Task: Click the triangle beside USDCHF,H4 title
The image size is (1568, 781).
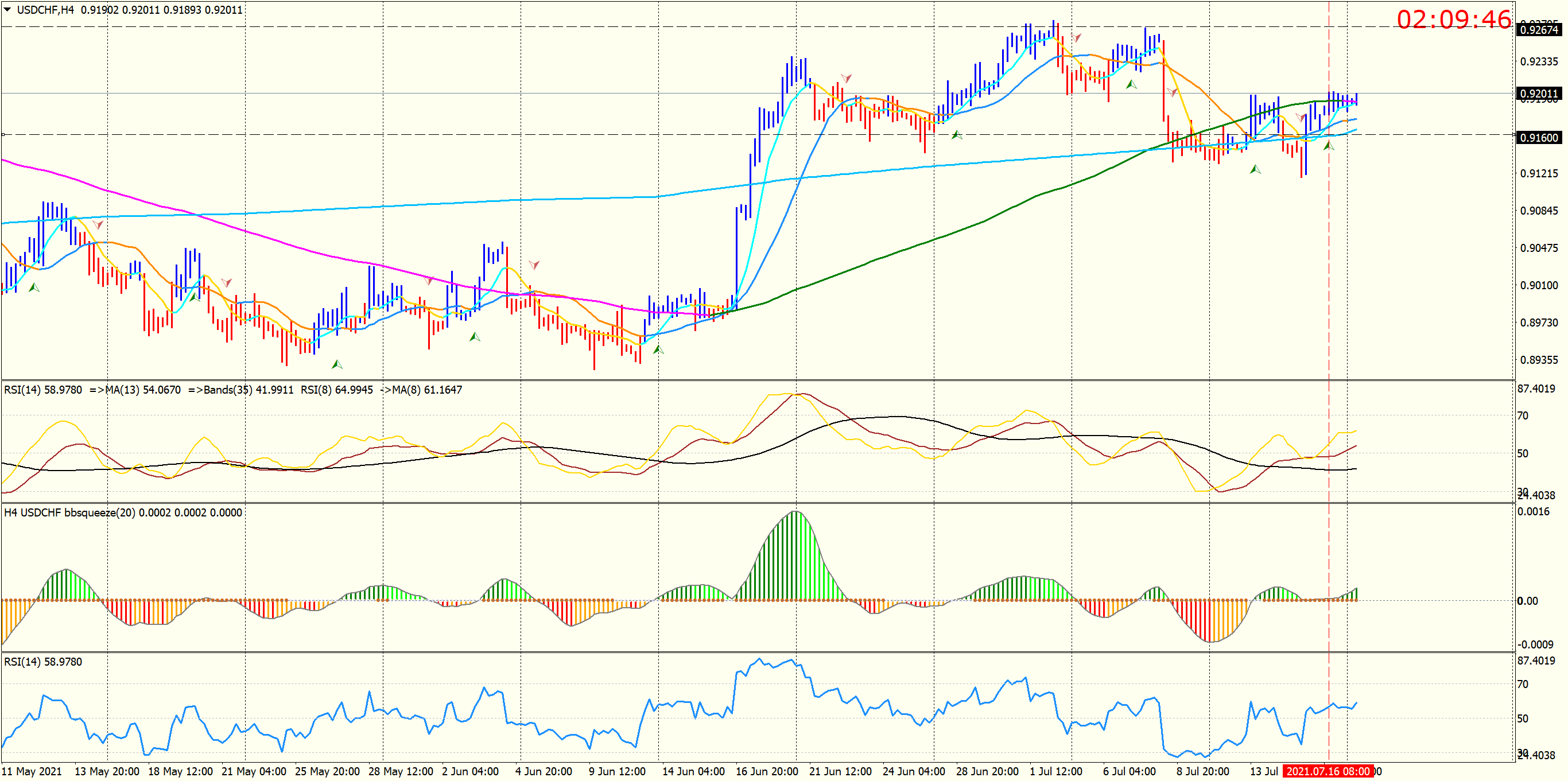Action: click(x=7, y=9)
